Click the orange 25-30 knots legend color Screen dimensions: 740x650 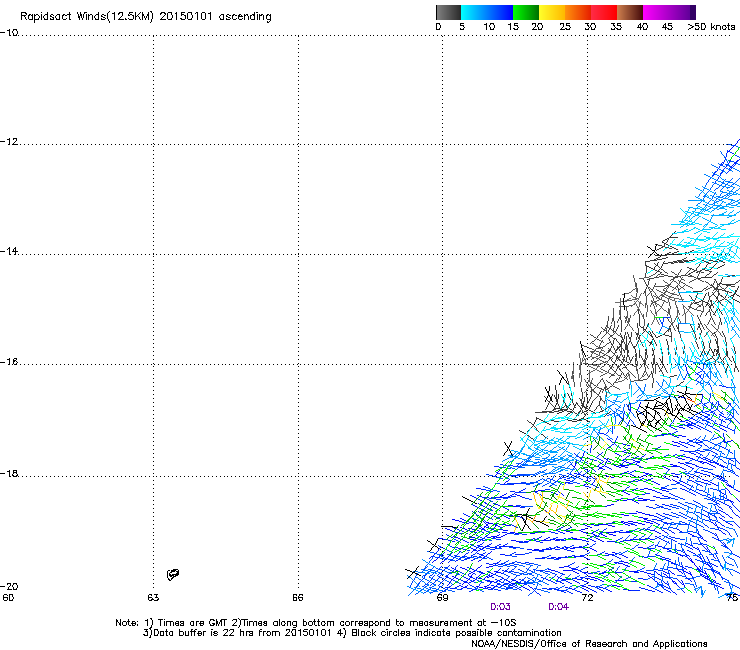[578, 12]
